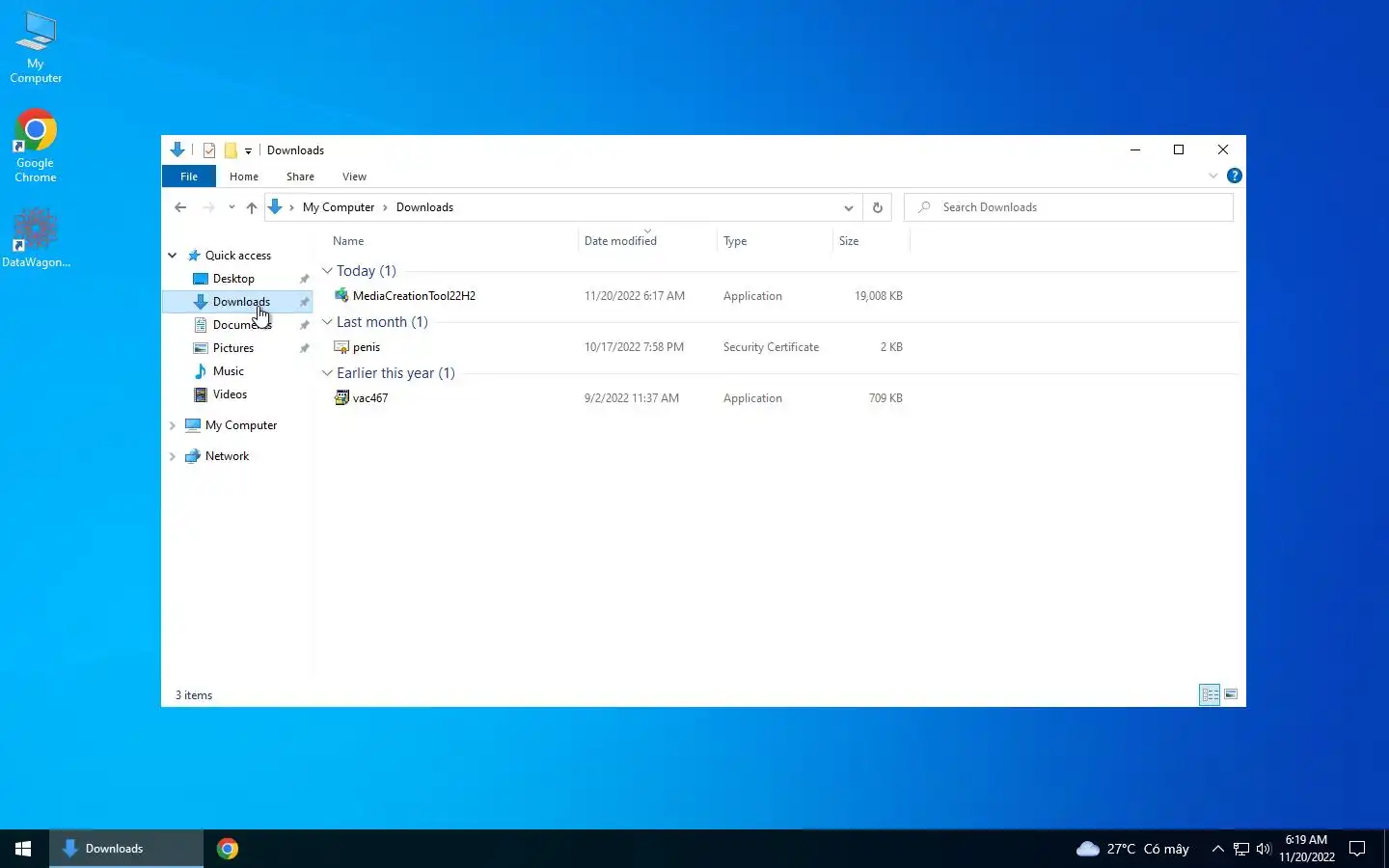Image resolution: width=1389 pixels, height=868 pixels.
Task: Open the taskbar clock and calendar
Action: 1307,849
